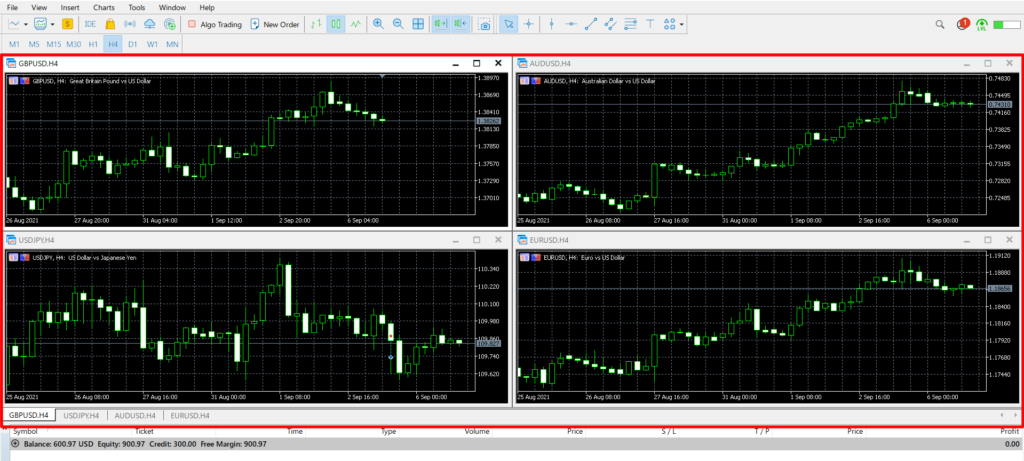Click the zoom out magnifier icon
This screenshot has height=461, width=1024.
(398, 24)
